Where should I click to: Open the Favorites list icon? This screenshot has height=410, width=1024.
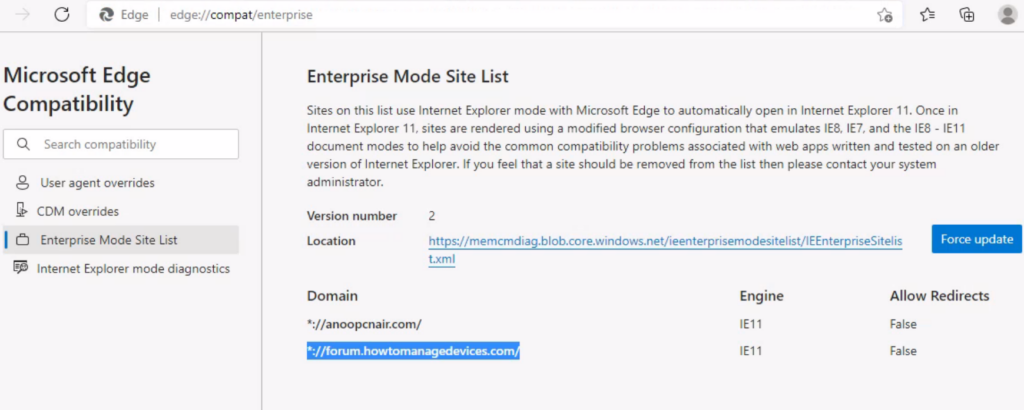pyautogui.click(x=927, y=14)
